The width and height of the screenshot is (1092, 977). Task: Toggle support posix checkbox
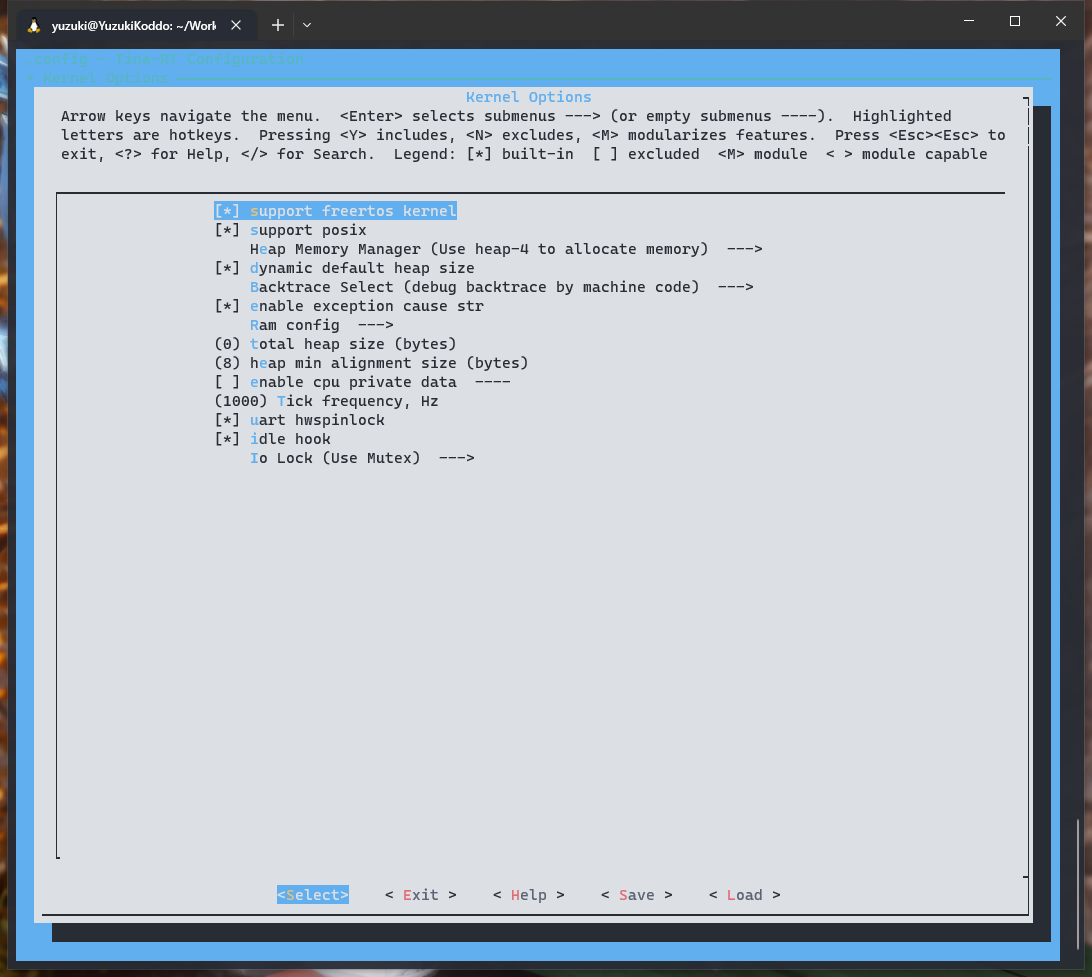pyautogui.click(x=290, y=230)
